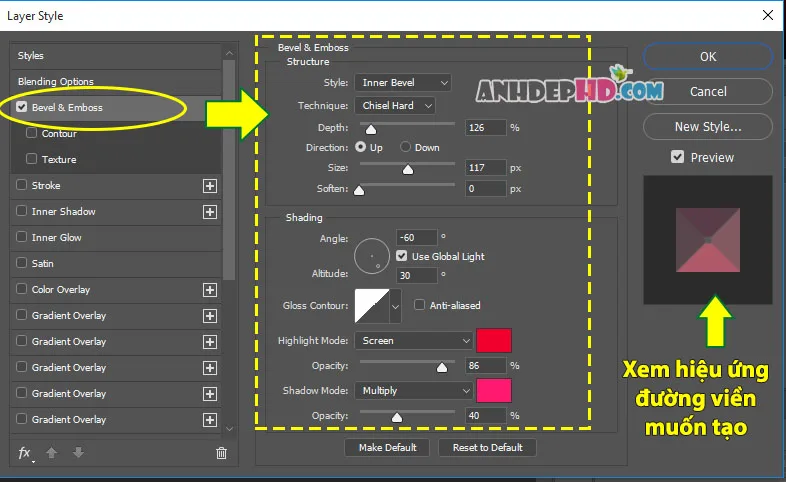Click the Soften value field showing 0
This screenshot has width=786, height=482.
click(x=485, y=189)
